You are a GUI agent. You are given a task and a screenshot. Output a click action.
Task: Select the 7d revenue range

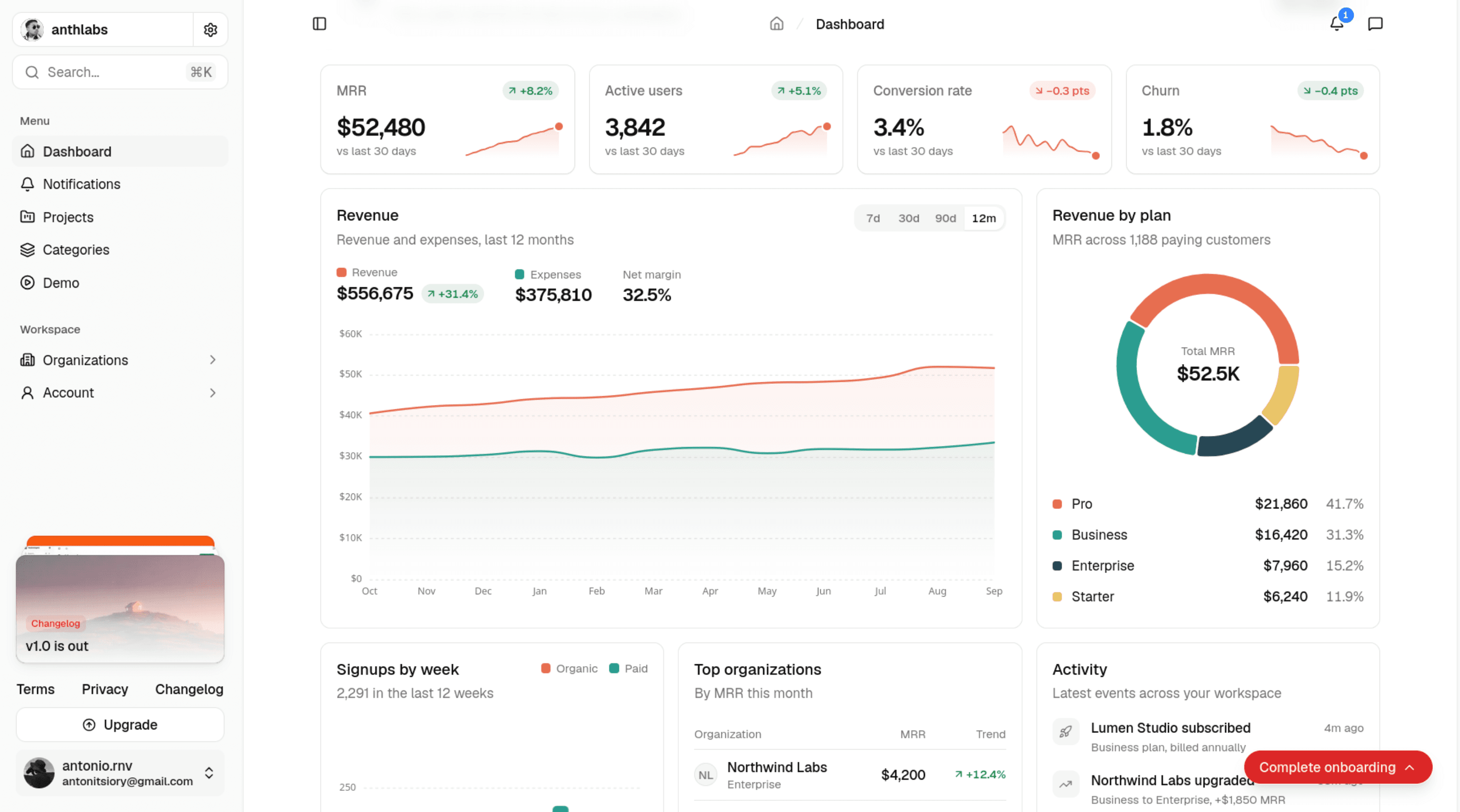pyautogui.click(x=873, y=218)
